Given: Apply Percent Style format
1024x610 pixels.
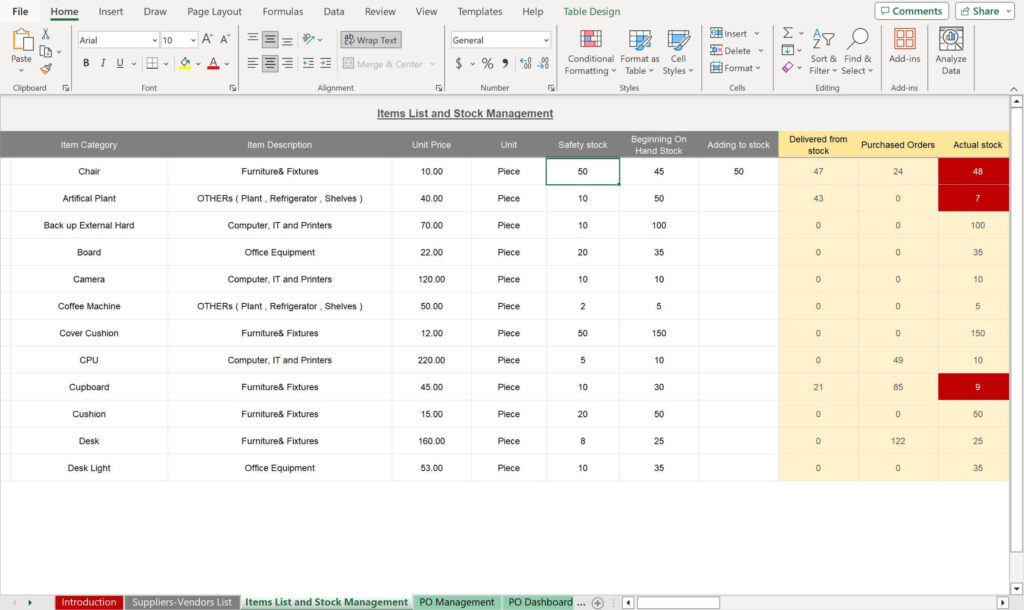Looking at the screenshot, I should tap(487, 63).
